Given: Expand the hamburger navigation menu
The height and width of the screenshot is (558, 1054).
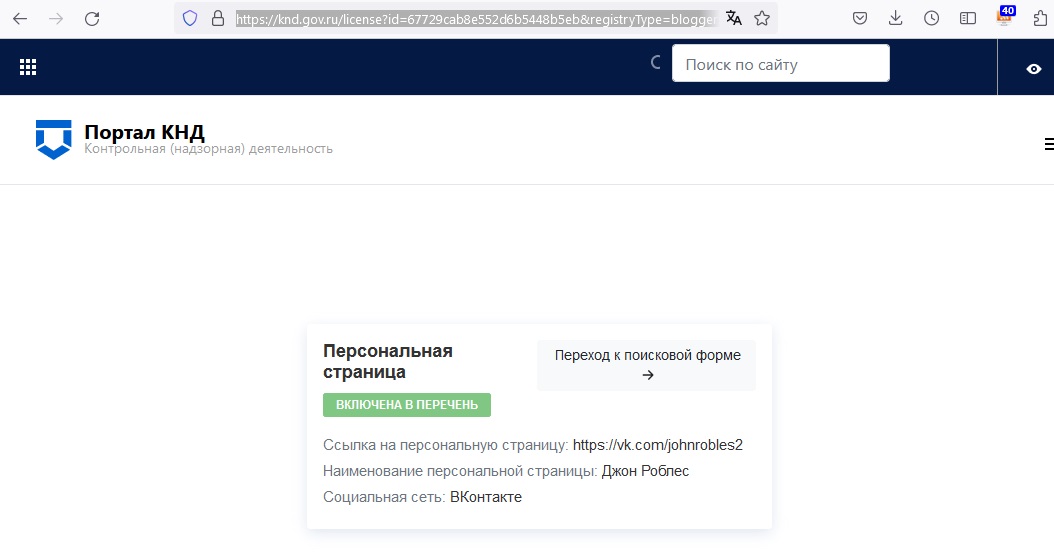Looking at the screenshot, I should point(1048,144).
